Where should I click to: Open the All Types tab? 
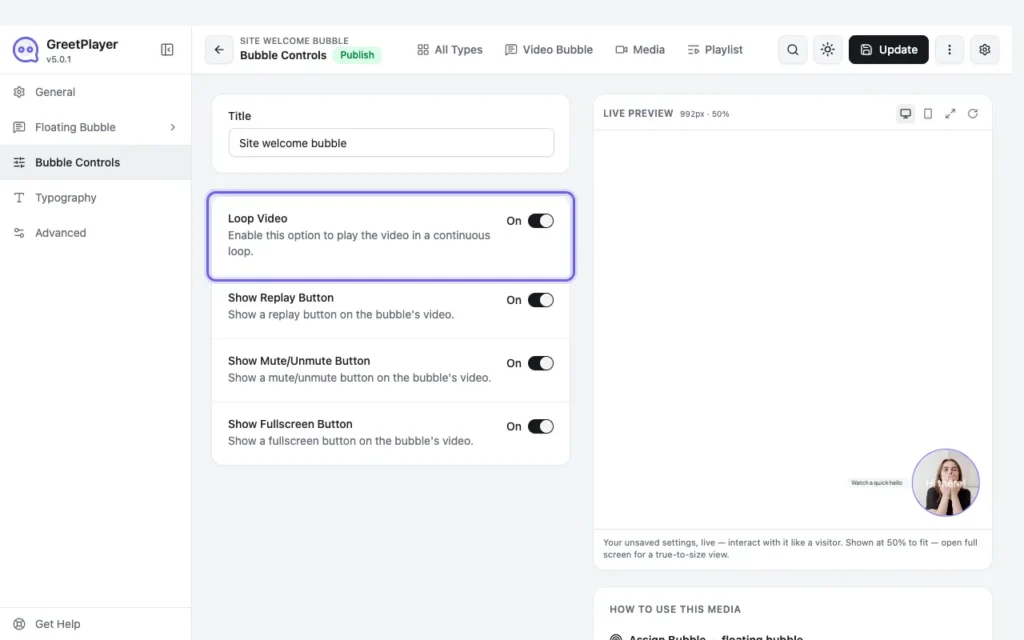tap(449, 50)
